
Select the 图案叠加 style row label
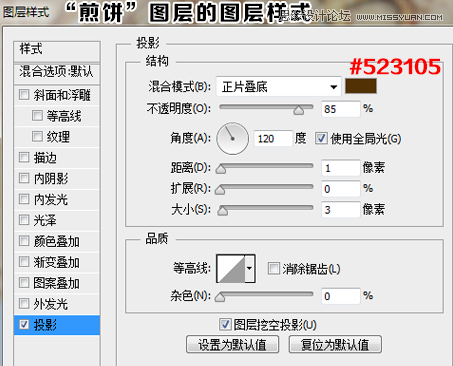[x=57, y=283]
